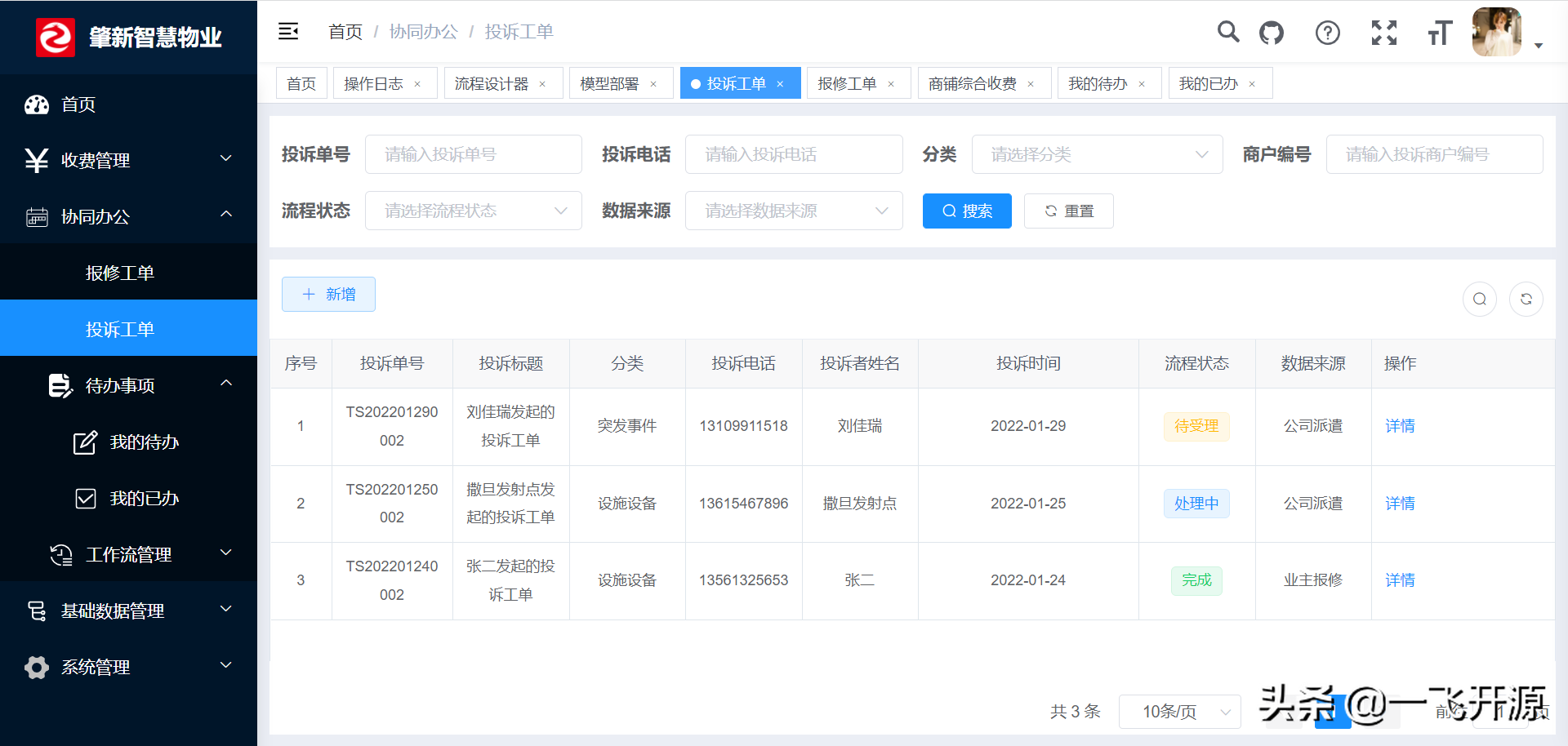This screenshot has height=746, width=1568.
Task: Click the dashboard icon beside 首页 in sidebar
Action: pos(37,104)
